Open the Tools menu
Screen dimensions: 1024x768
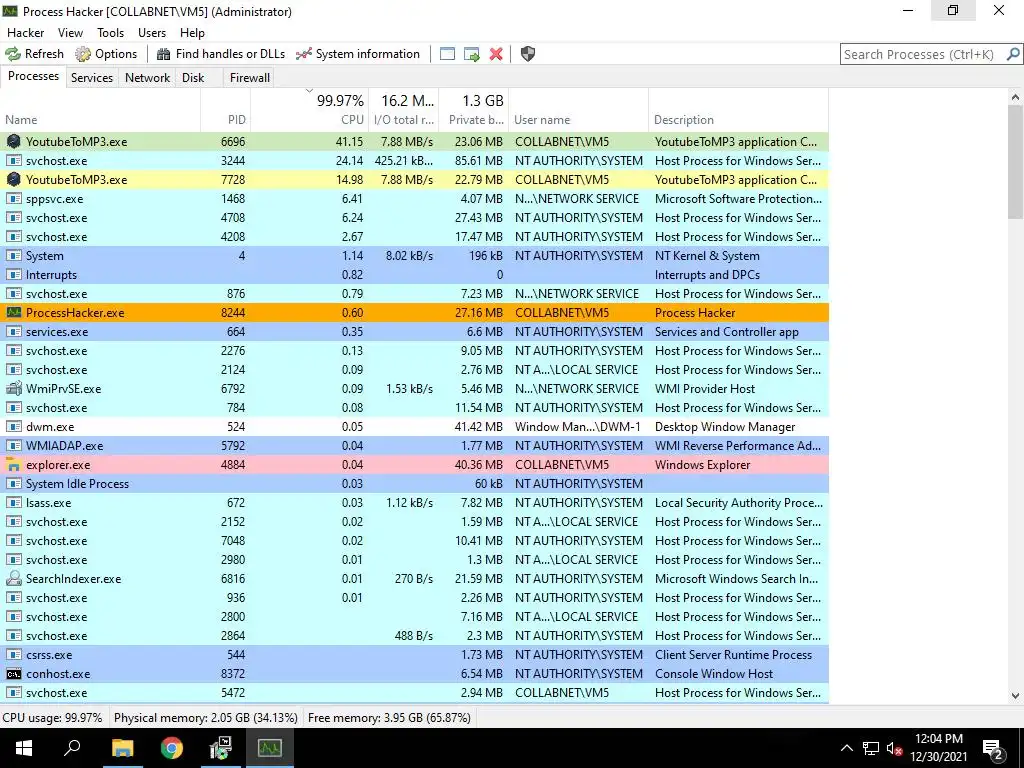point(110,33)
